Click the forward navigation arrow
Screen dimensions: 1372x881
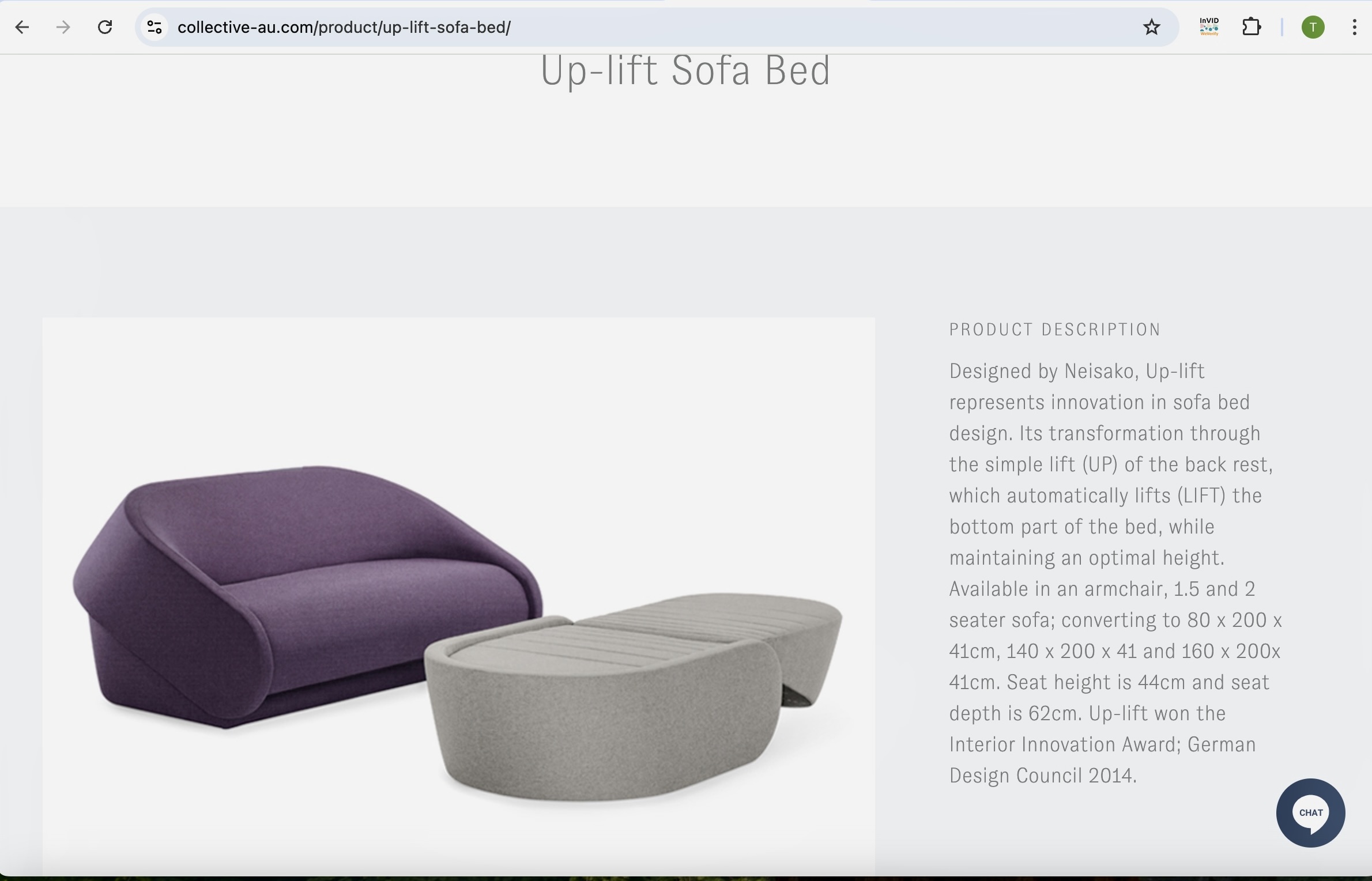(63, 27)
